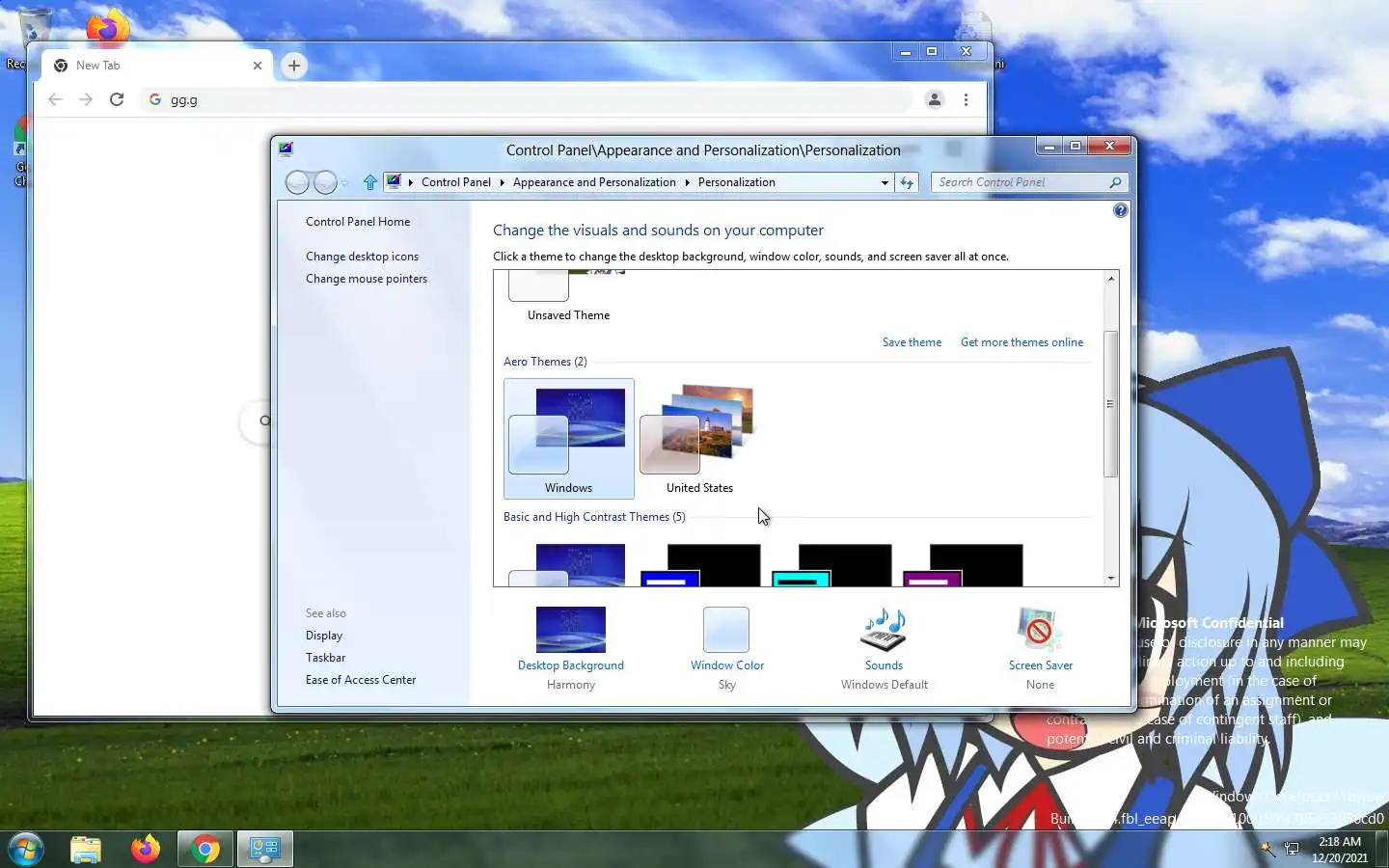Open the recent pages dropdown arrow
Screen dimensions: 1389x868
click(344, 183)
